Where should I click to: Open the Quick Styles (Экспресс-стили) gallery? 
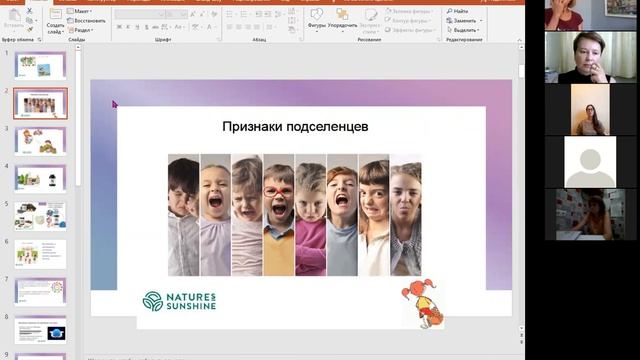click(371, 20)
